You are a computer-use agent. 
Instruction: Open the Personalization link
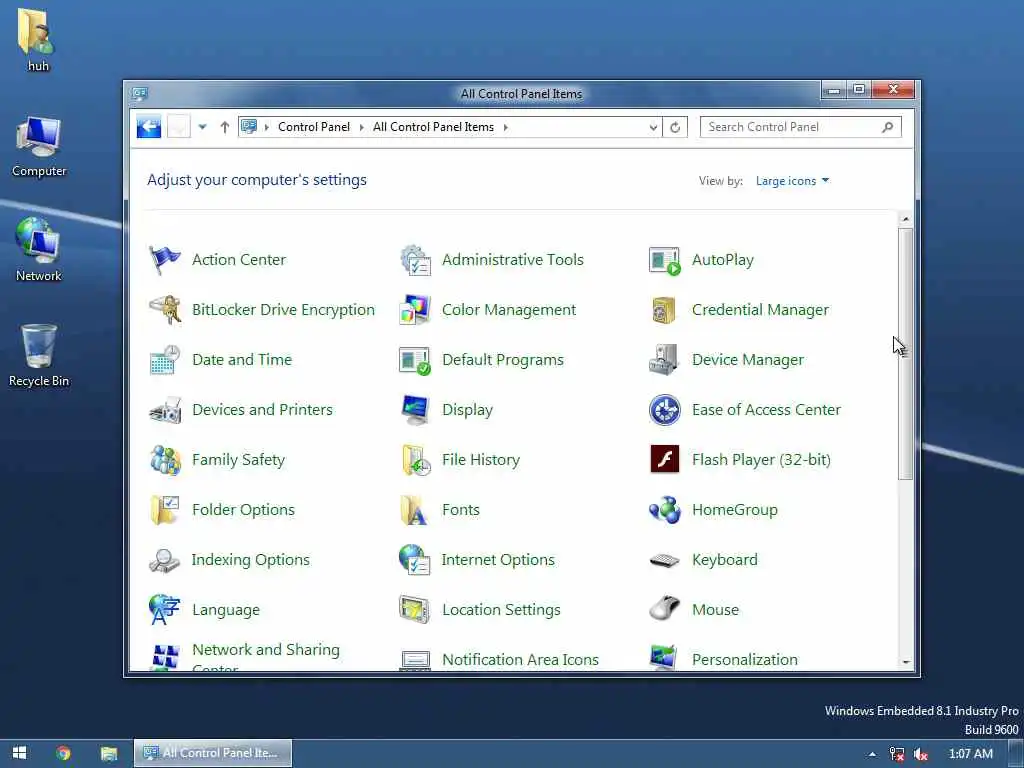coord(744,660)
